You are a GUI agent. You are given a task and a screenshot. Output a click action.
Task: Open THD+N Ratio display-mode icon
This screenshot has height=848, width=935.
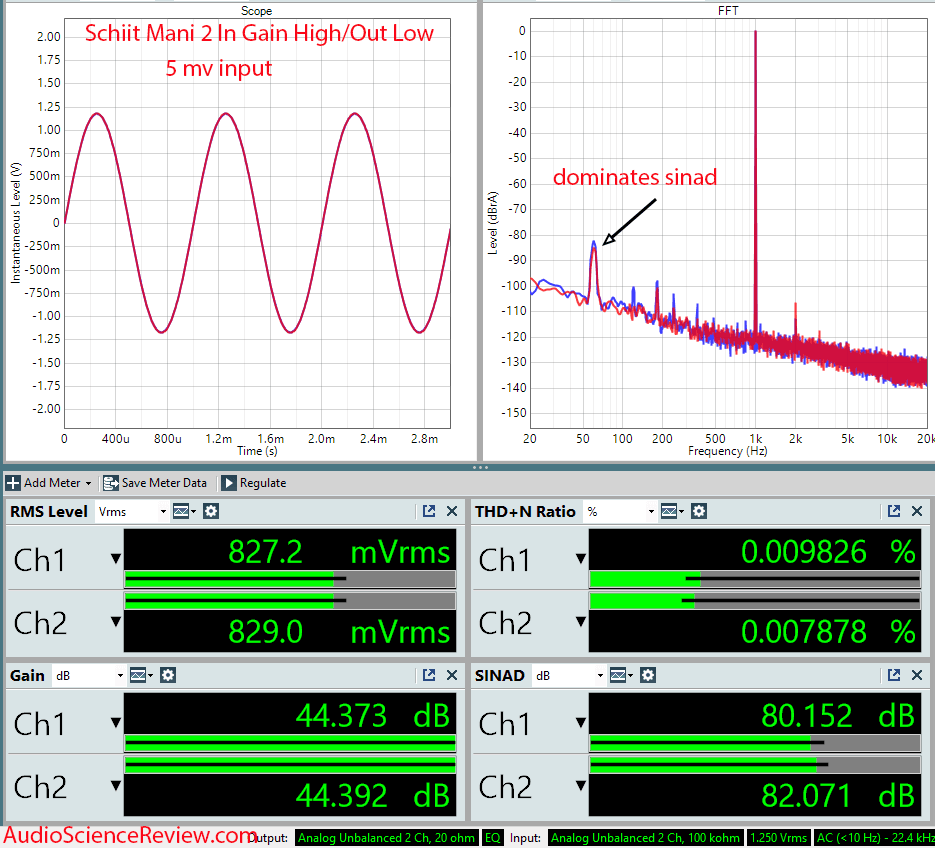coord(672,512)
